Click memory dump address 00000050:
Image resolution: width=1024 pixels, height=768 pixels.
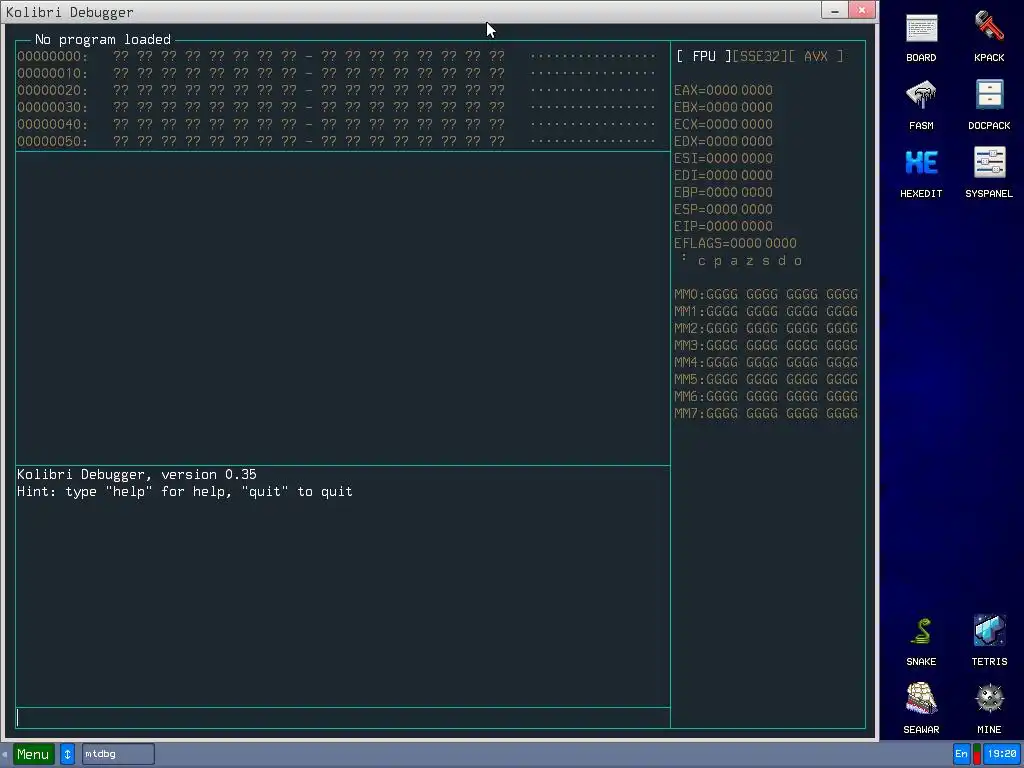coord(52,141)
